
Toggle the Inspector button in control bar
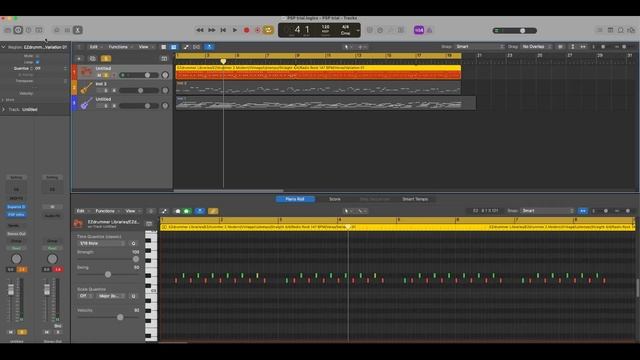point(18,30)
